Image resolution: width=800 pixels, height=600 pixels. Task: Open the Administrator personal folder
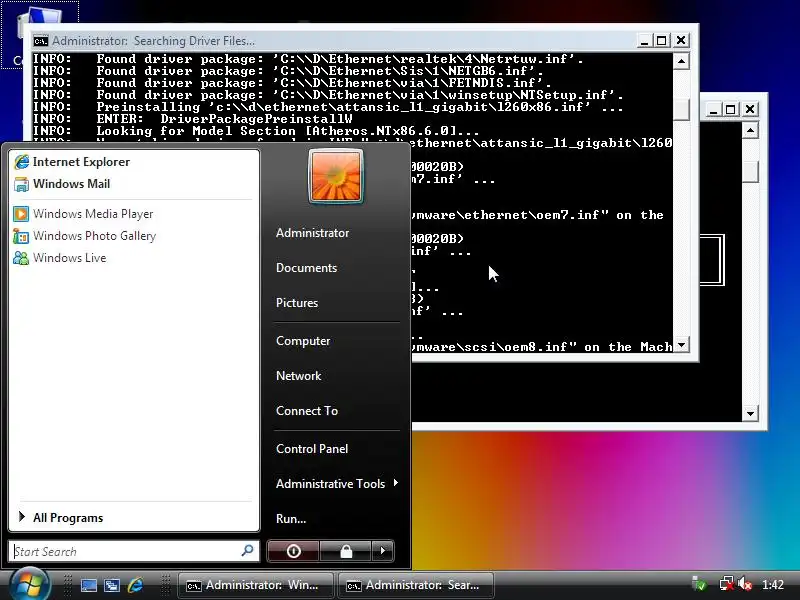[x=312, y=233]
